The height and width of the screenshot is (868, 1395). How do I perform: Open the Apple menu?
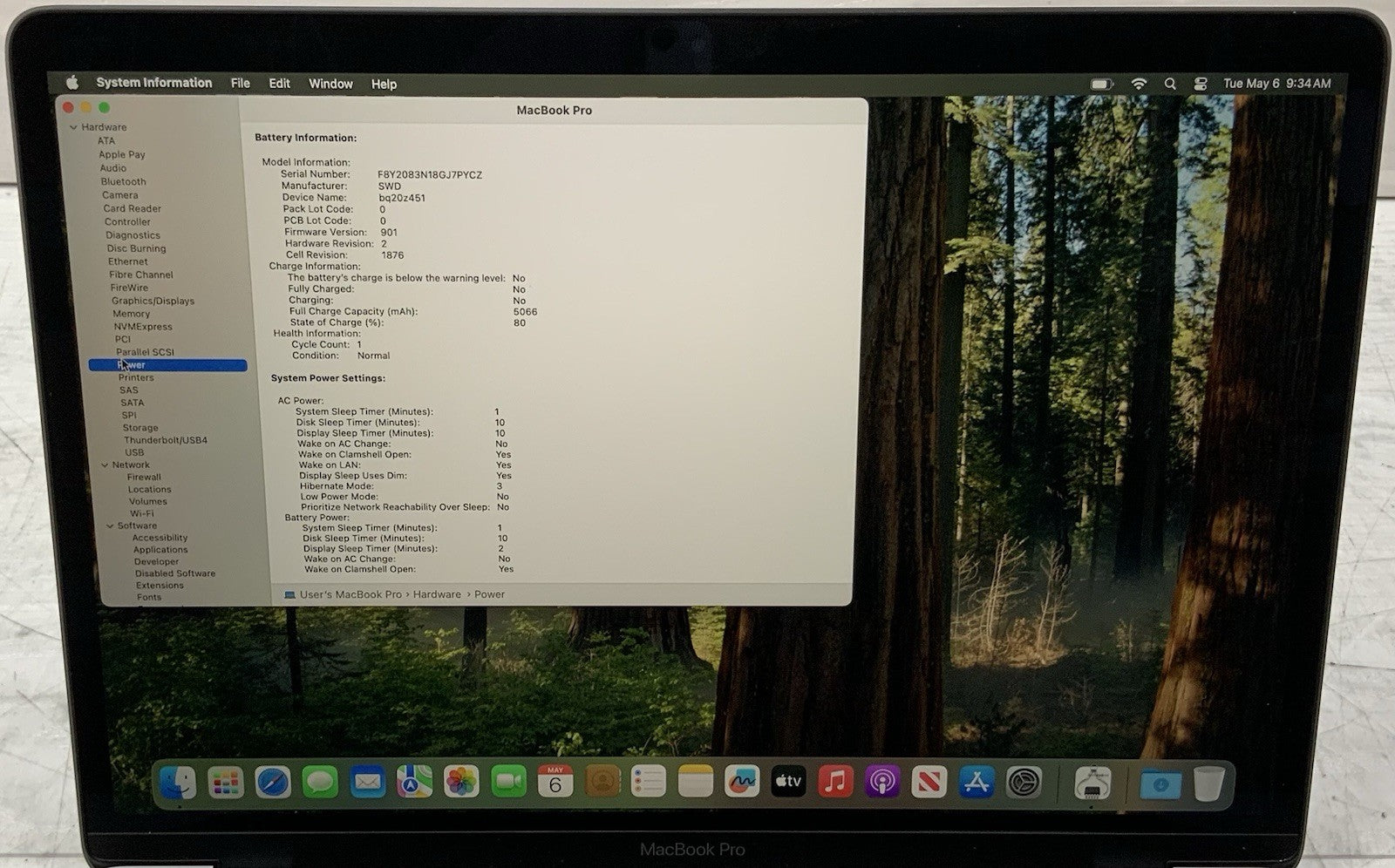72,83
